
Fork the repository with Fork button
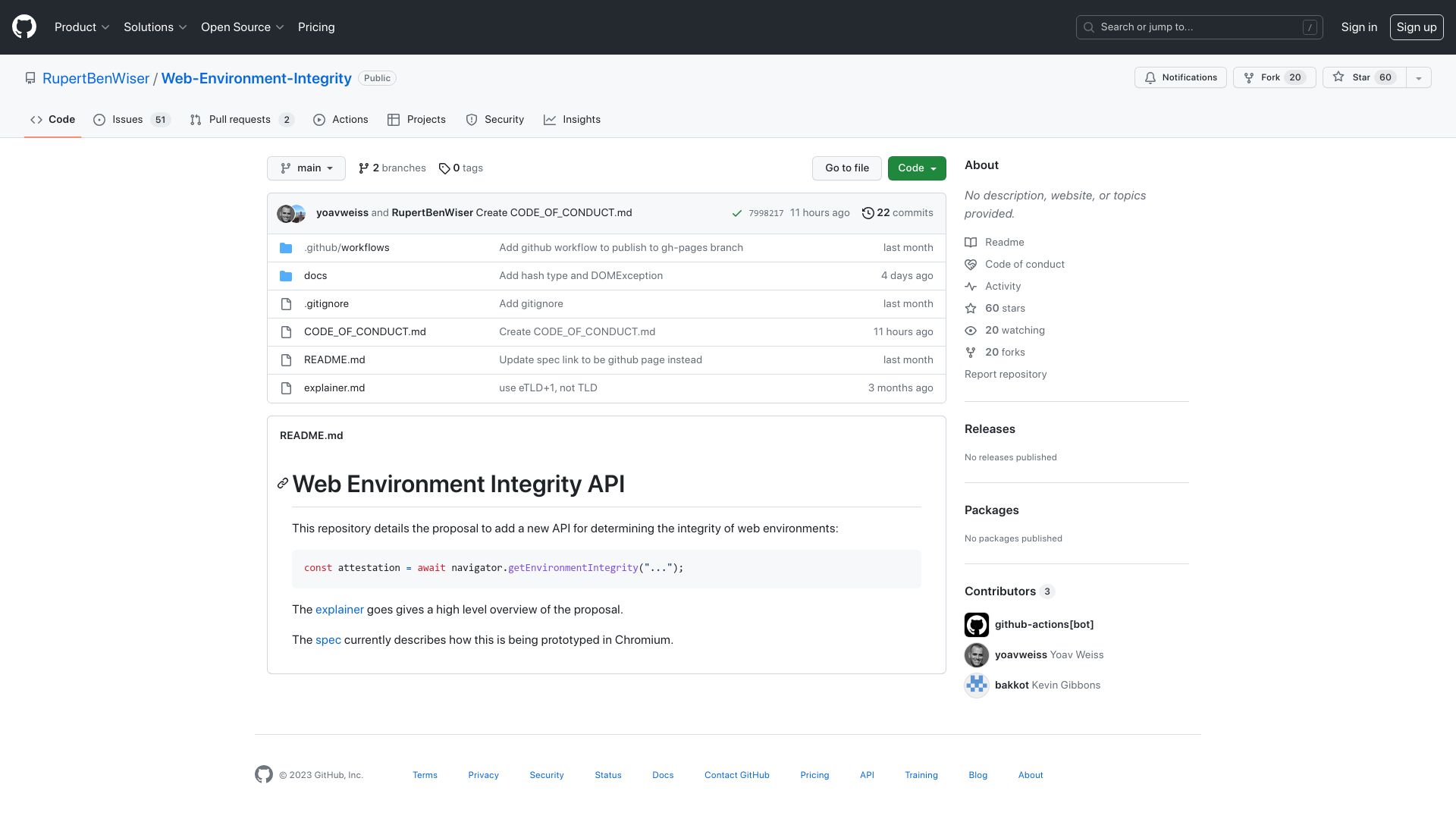click(1275, 77)
